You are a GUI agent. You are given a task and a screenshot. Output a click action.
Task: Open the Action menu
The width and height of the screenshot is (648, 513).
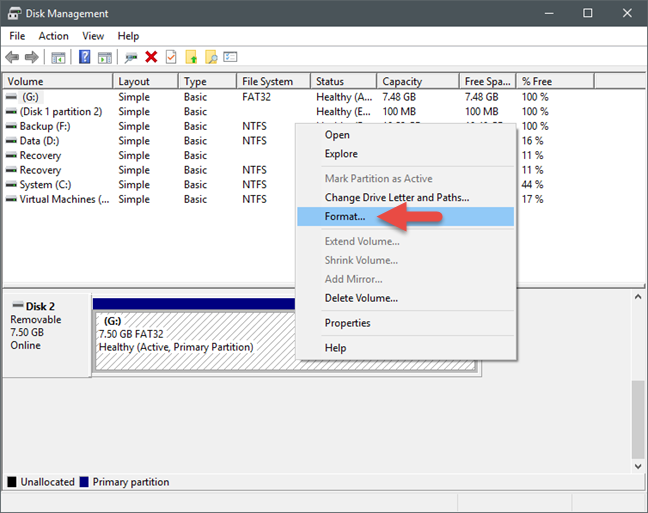point(53,36)
